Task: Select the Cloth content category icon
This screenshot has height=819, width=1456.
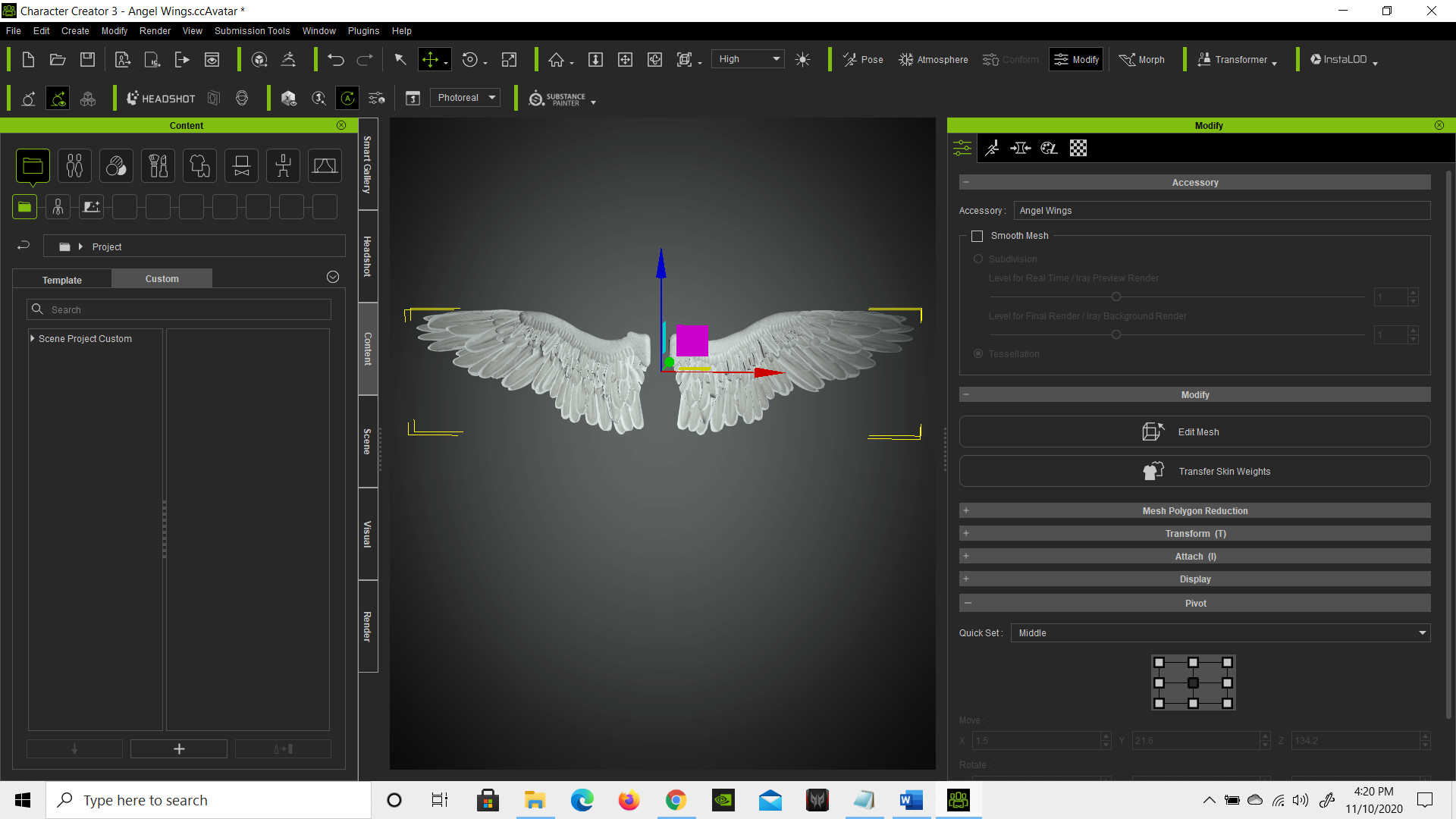Action: [x=200, y=166]
